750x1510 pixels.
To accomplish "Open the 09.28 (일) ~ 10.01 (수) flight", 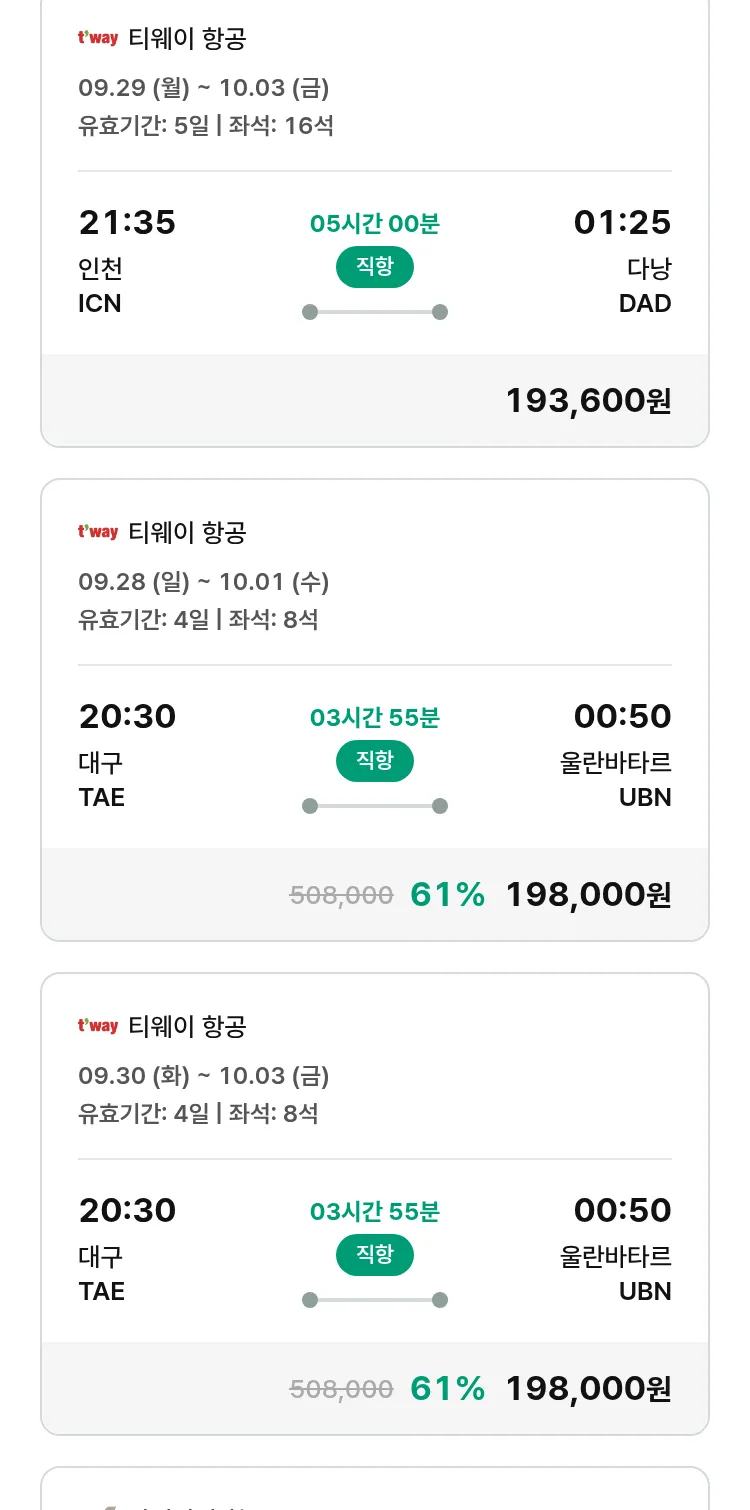I will click(204, 582).
